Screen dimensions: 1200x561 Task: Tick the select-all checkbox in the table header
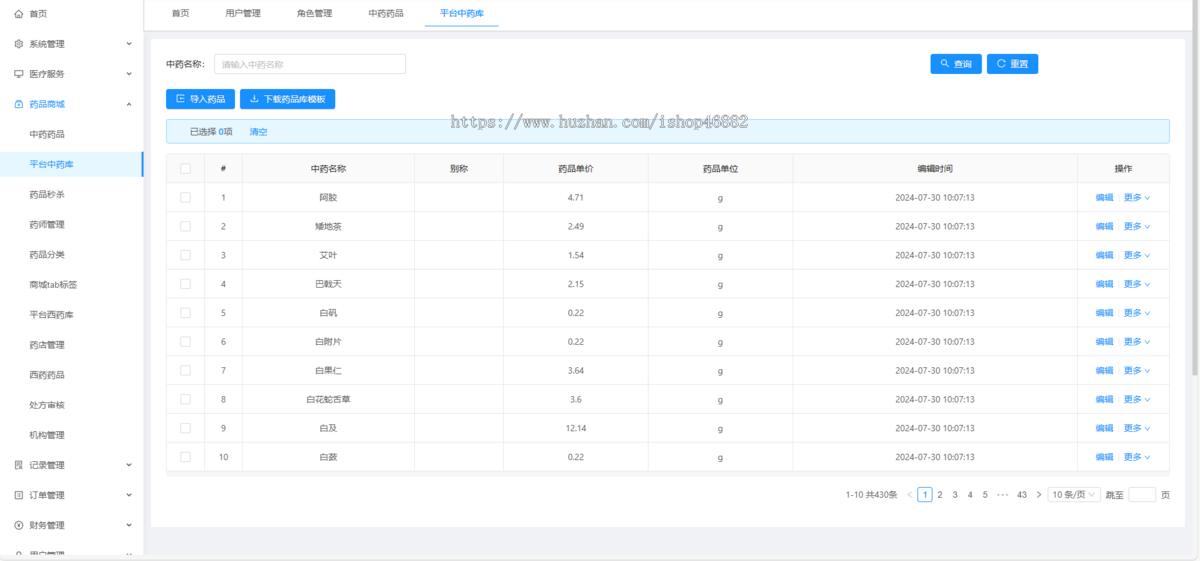click(185, 168)
